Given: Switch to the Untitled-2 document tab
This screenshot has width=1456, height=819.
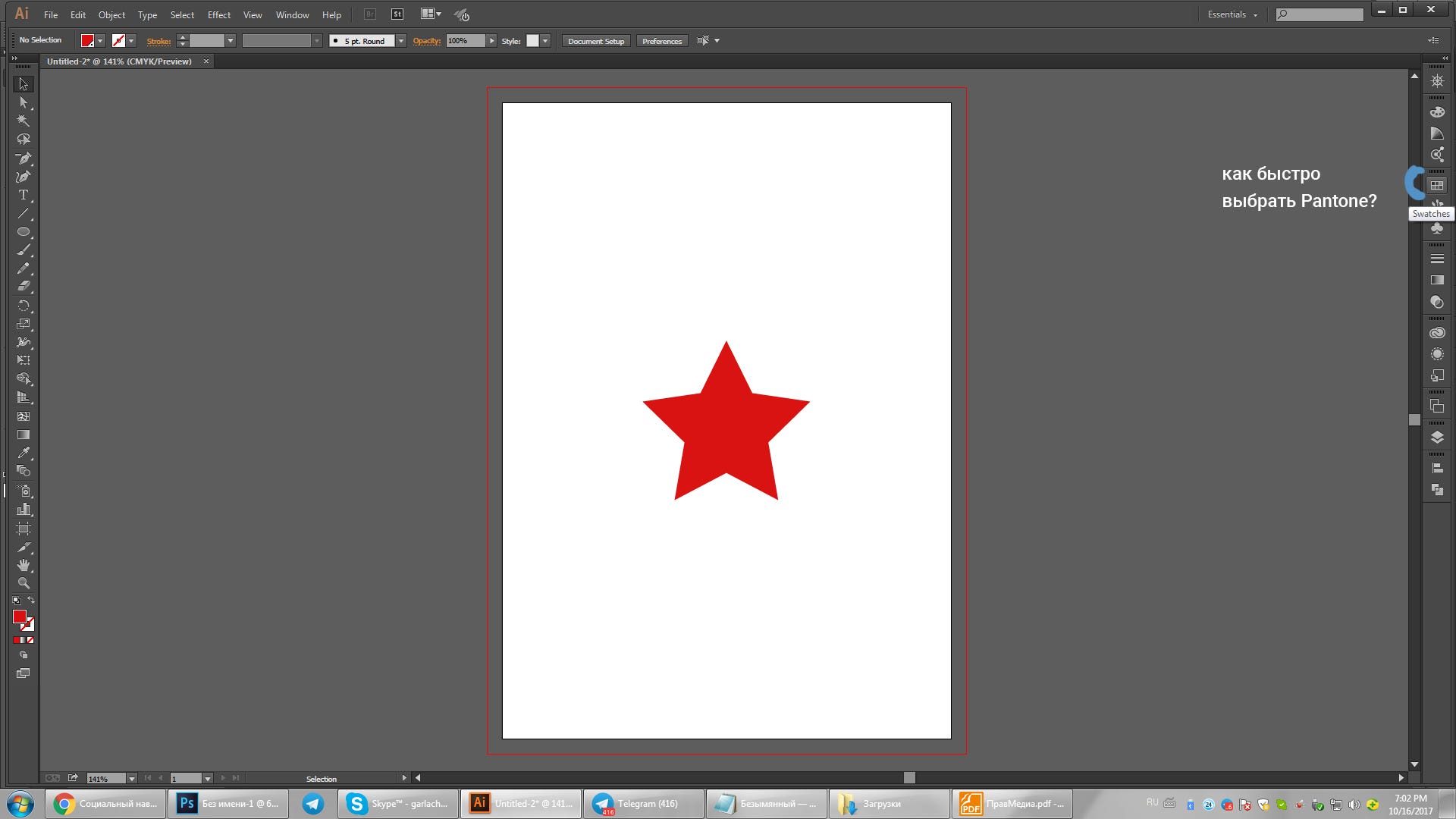Looking at the screenshot, I should click(x=119, y=61).
